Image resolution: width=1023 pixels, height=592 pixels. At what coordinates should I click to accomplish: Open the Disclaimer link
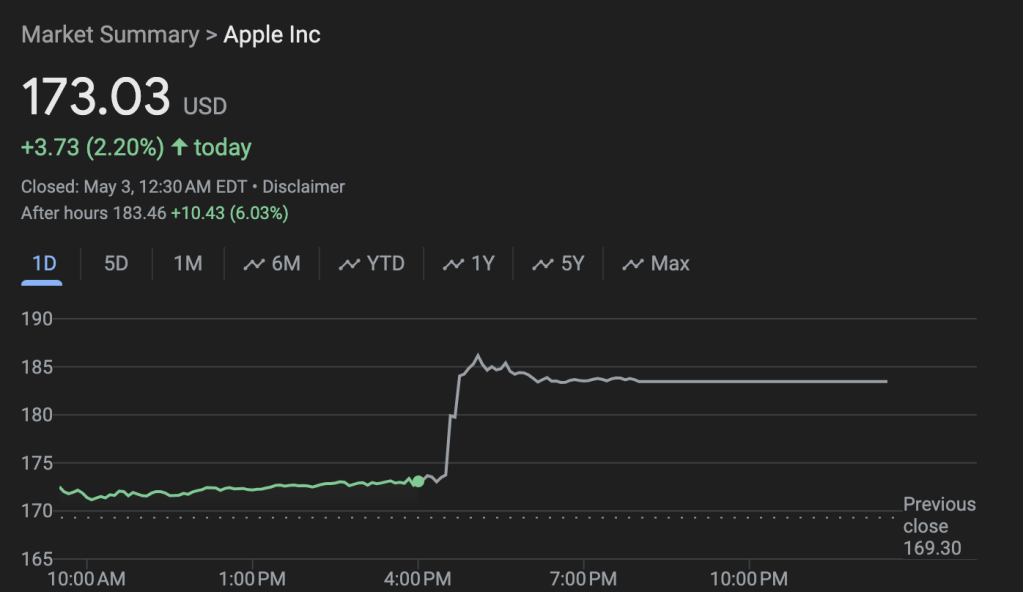(x=304, y=187)
